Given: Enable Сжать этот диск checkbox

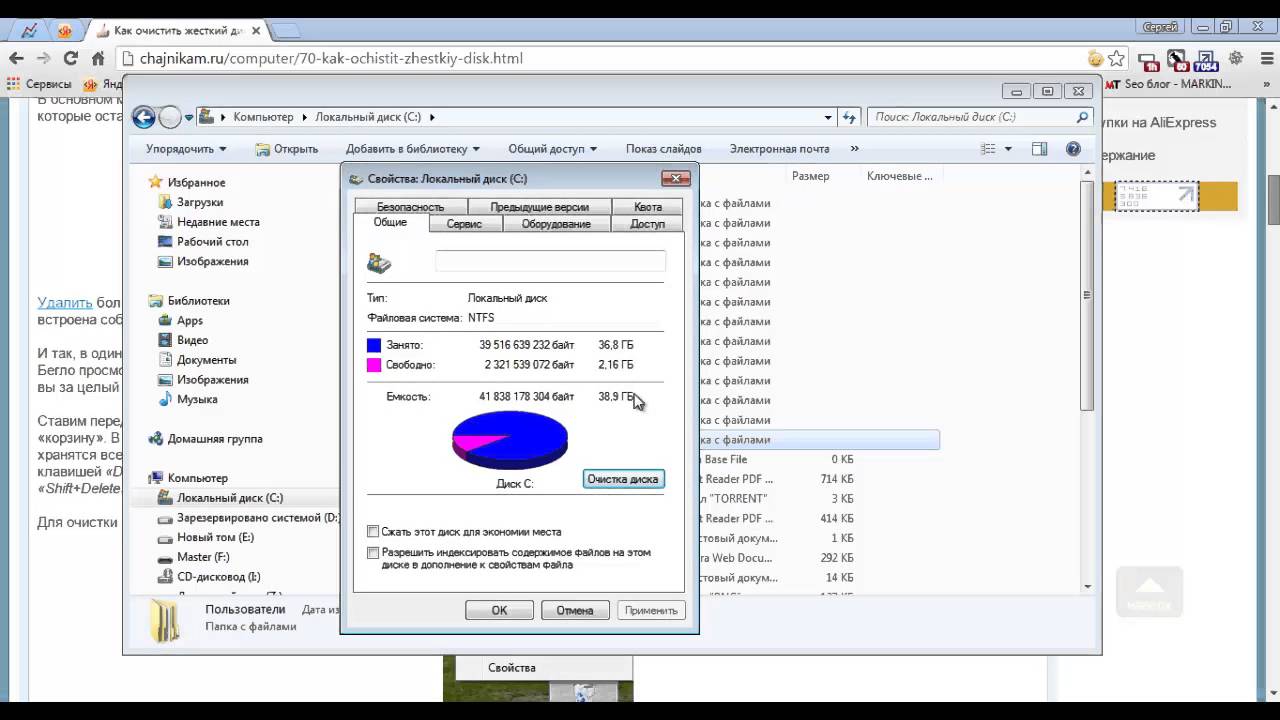Looking at the screenshot, I should coord(373,532).
